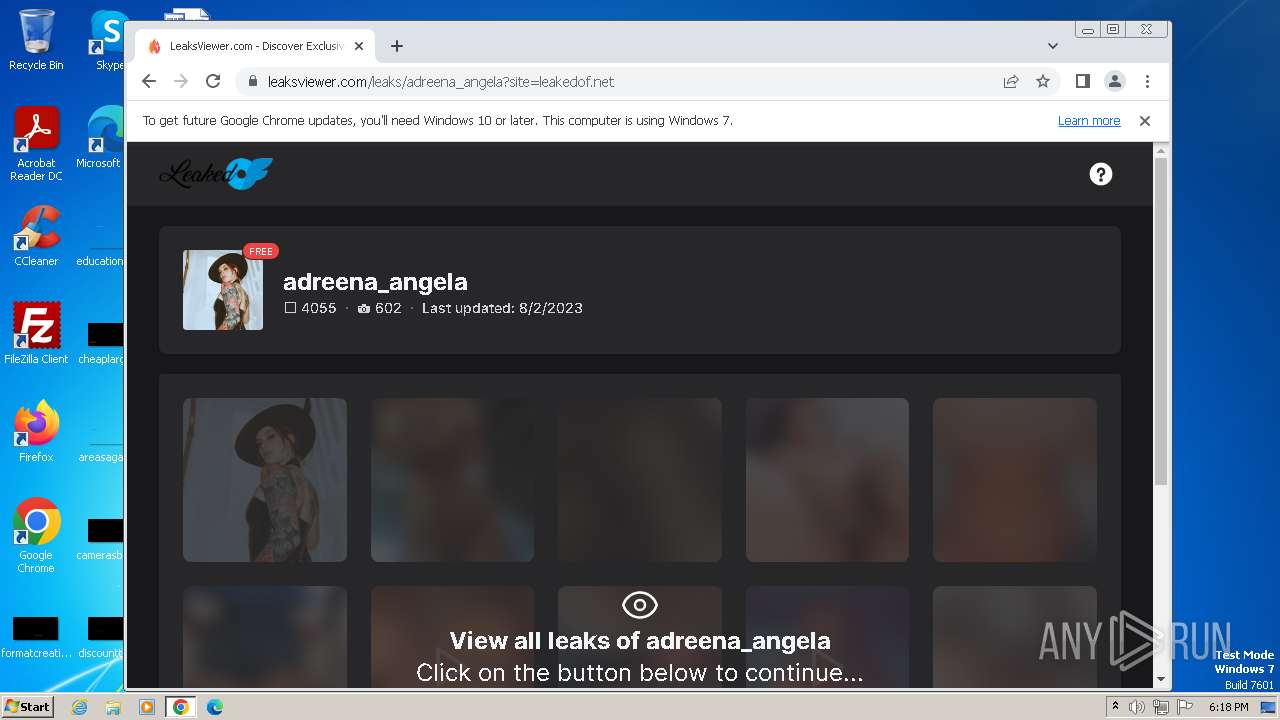Screen dimensions: 1280x720
Task: Reload the current page
Action: click(213, 81)
